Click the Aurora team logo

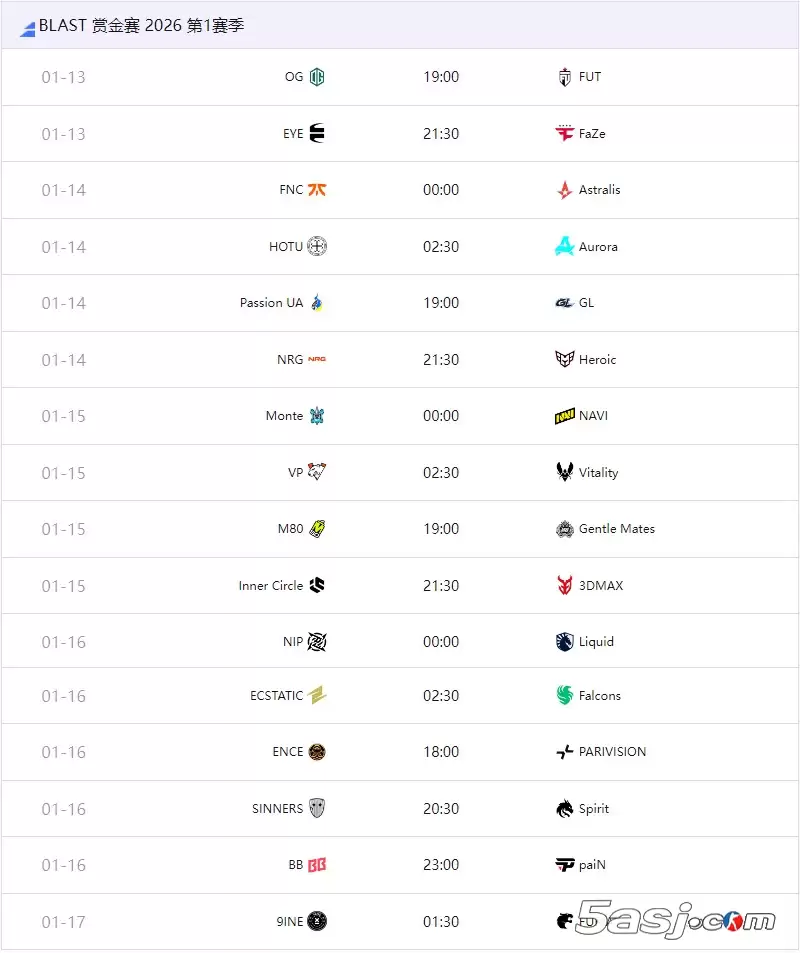[x=565, y=246]
